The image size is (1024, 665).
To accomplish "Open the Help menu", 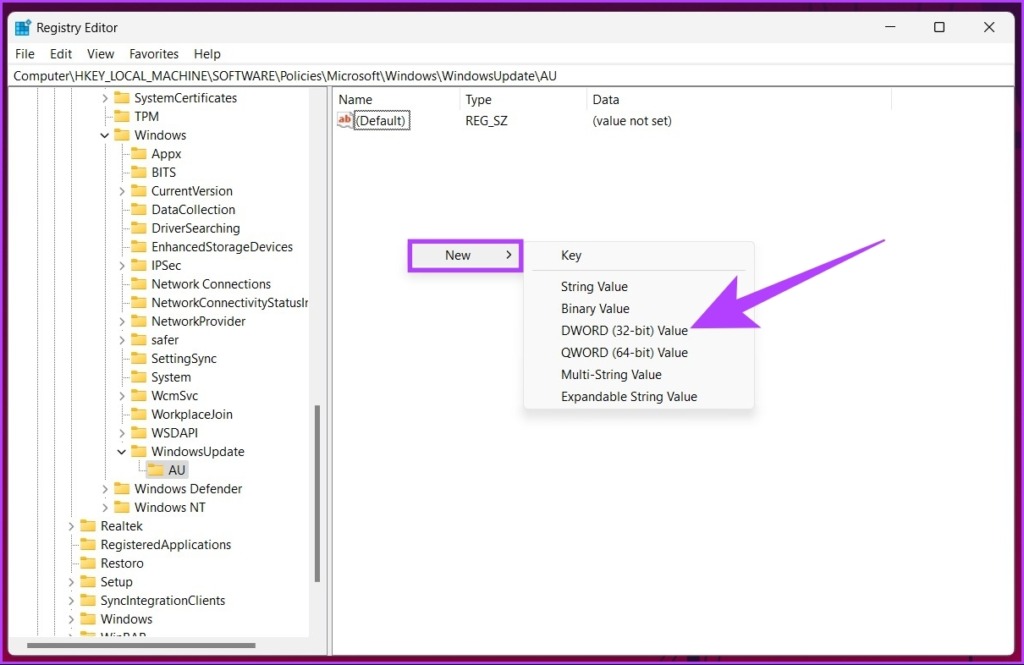I will click(x=207, y=54).
